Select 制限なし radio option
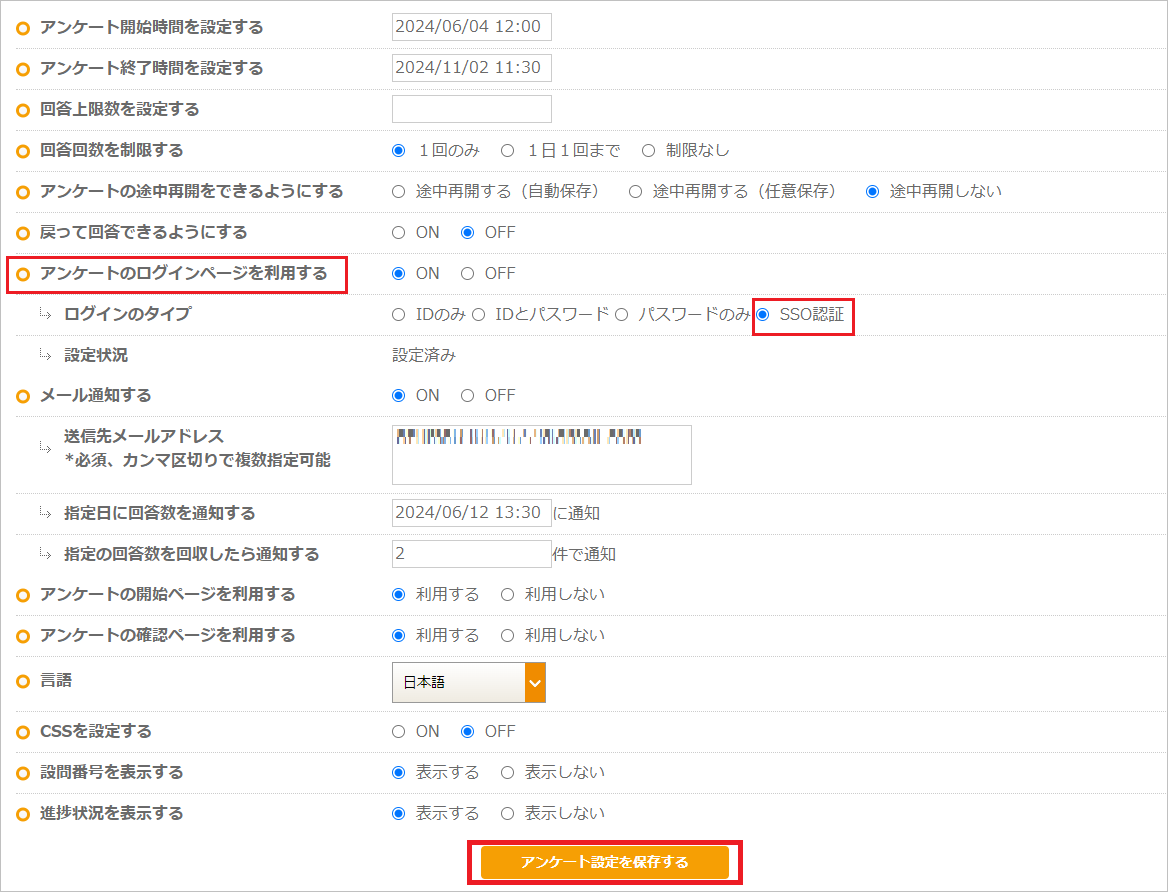Image resolution: width=1168 pixels, height=892 pixels. point(648,151)
